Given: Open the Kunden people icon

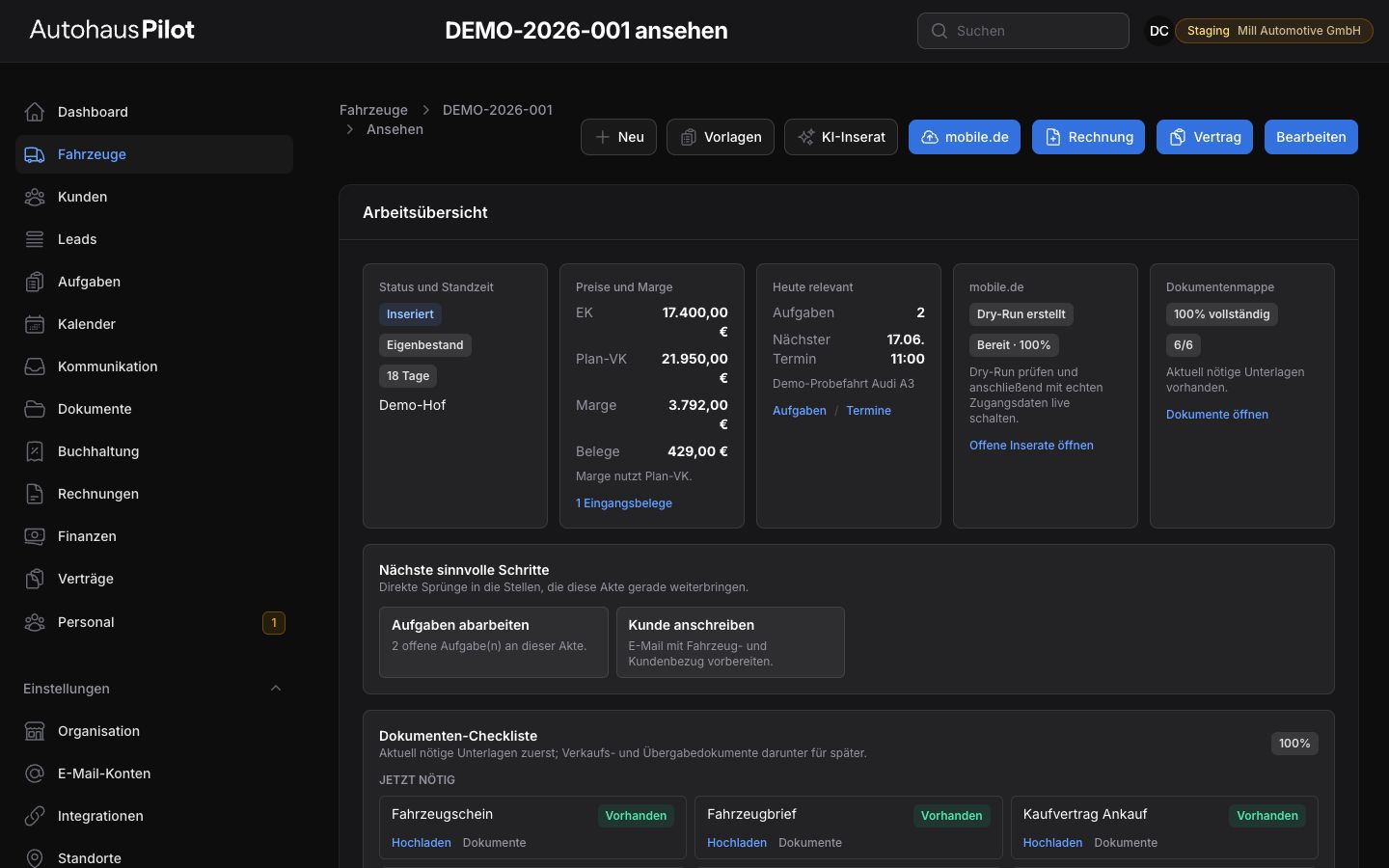Looking at the screenshot, I should (x=35, y=197).
